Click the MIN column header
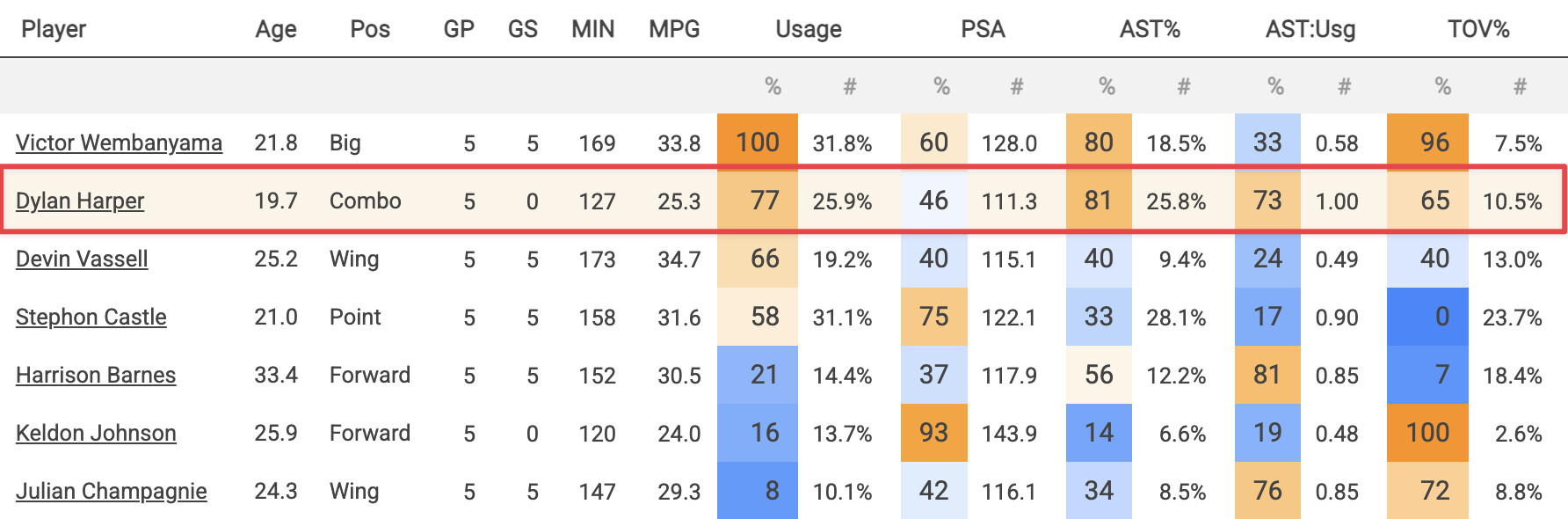The width and height of the screenshot is (1568, 519). click(x=592, y=29)
